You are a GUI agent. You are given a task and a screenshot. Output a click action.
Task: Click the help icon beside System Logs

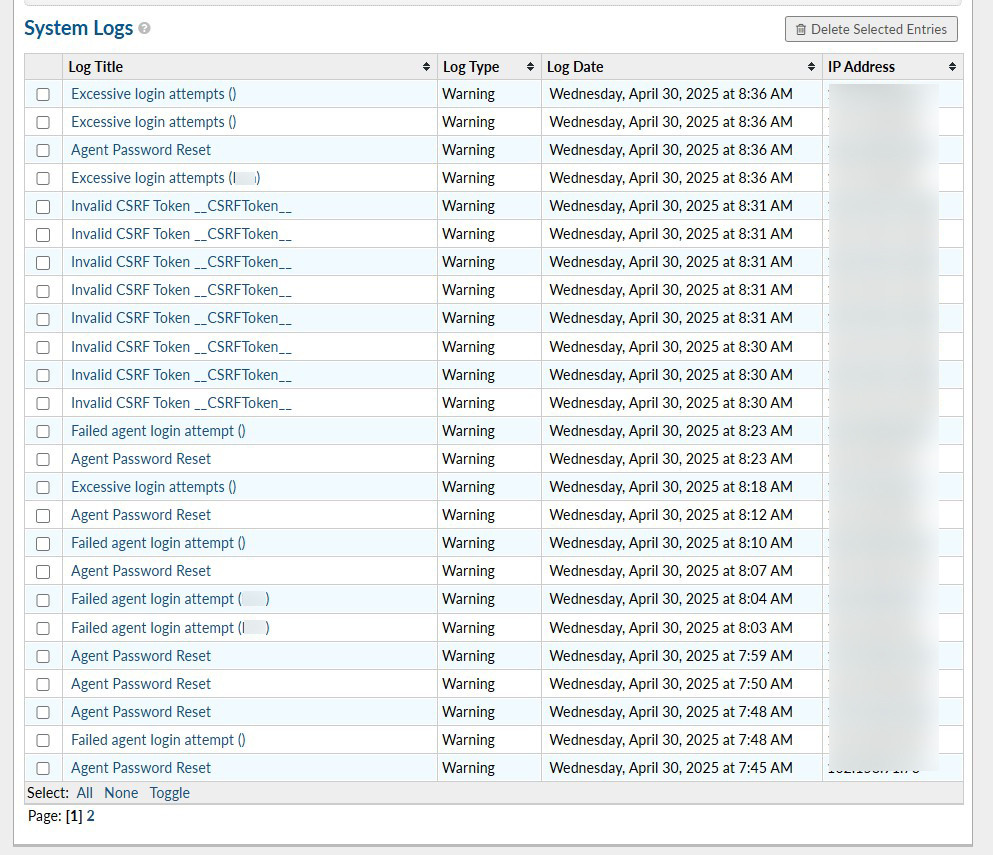(145, 29)
